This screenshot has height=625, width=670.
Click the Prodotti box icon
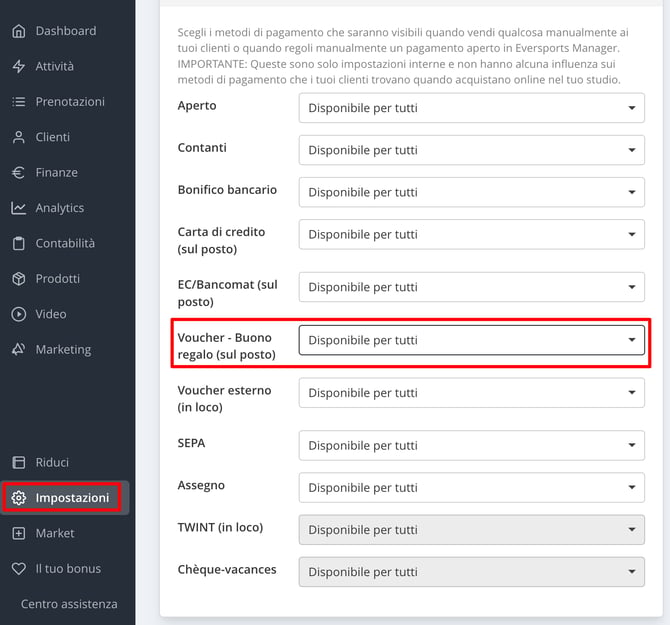(18, 279)
